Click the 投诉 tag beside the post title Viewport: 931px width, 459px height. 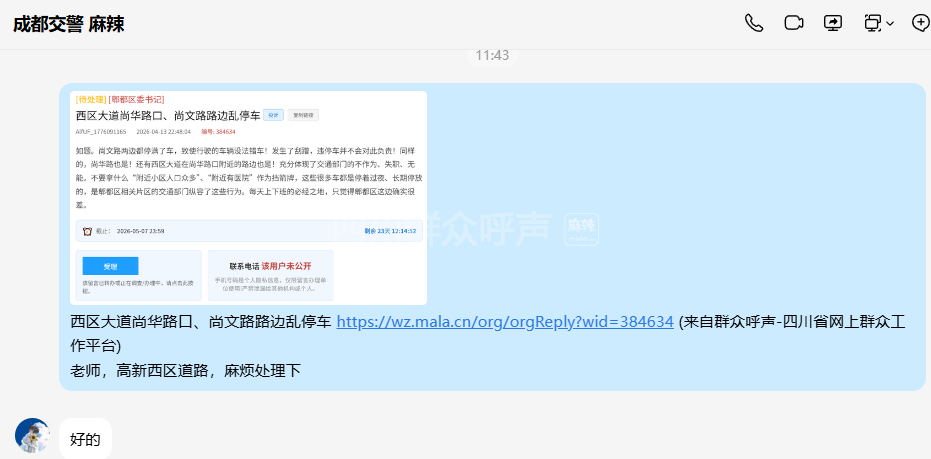tap(272, 115)
